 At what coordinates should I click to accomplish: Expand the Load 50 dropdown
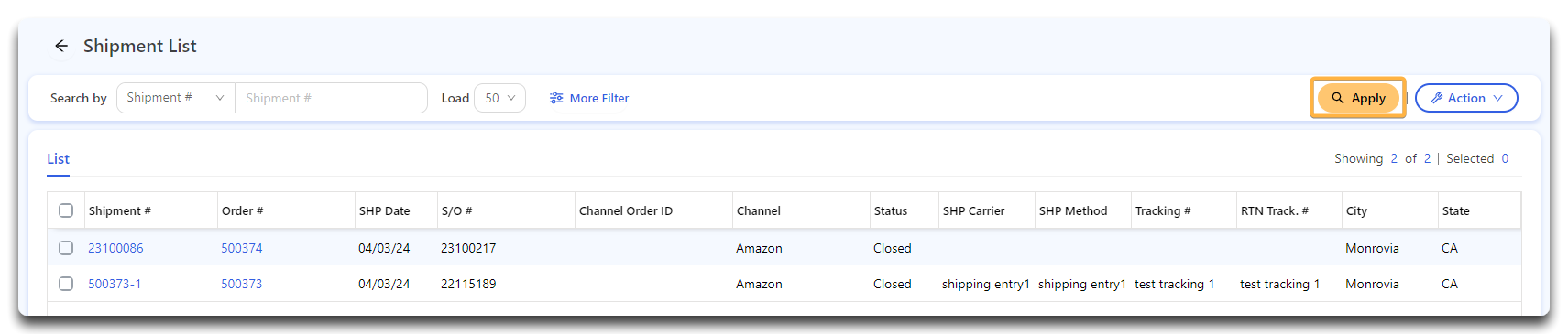tap(499, 98)
